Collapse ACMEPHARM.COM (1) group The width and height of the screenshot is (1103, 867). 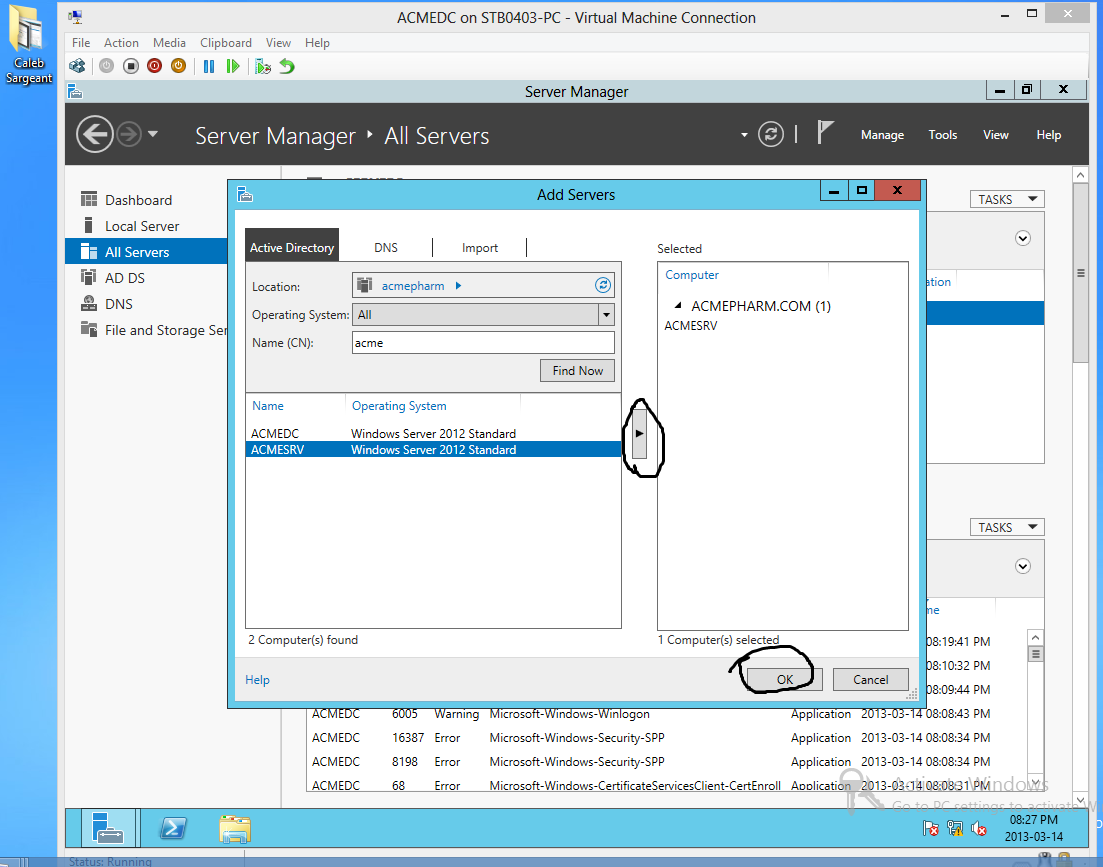[x=678, y=305]
